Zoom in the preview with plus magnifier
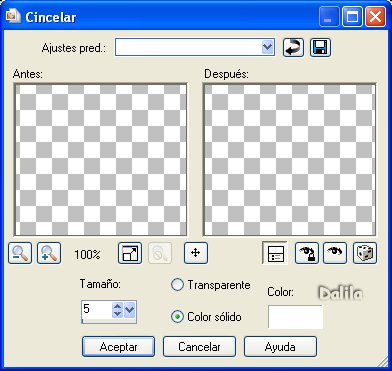 (x=49, y=253)
